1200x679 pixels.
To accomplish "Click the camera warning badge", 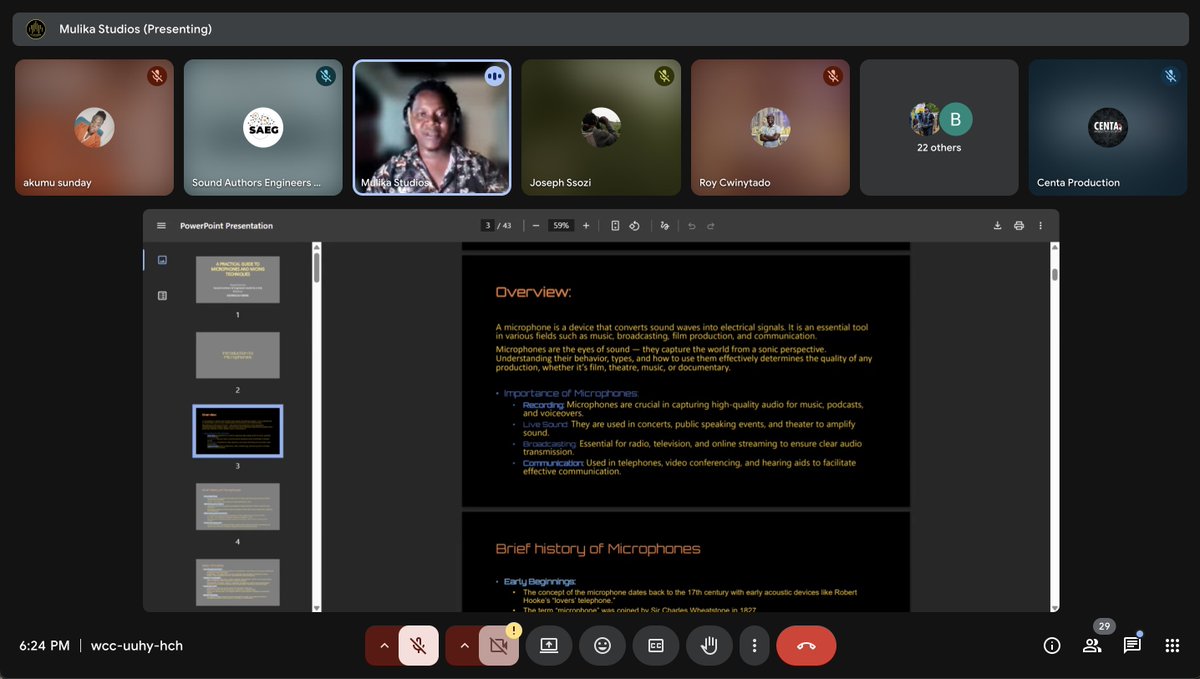I will pos(514,631).
